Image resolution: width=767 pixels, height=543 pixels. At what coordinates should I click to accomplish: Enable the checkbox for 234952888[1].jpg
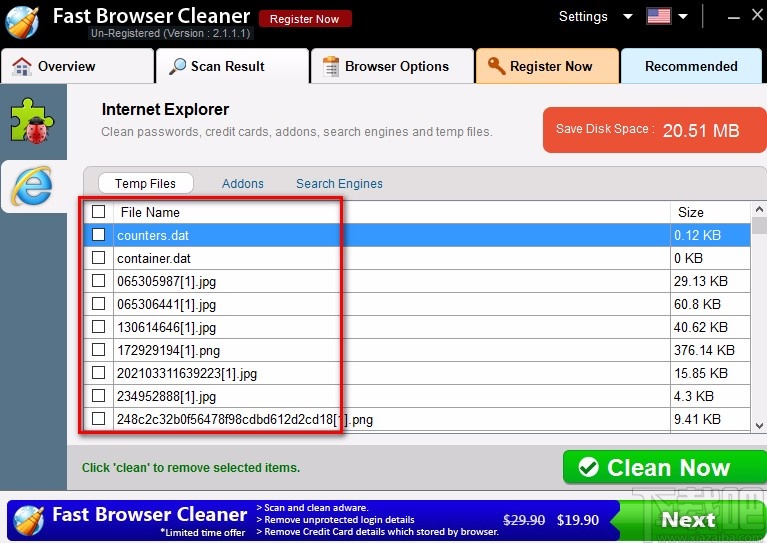[x=98, y=395]
